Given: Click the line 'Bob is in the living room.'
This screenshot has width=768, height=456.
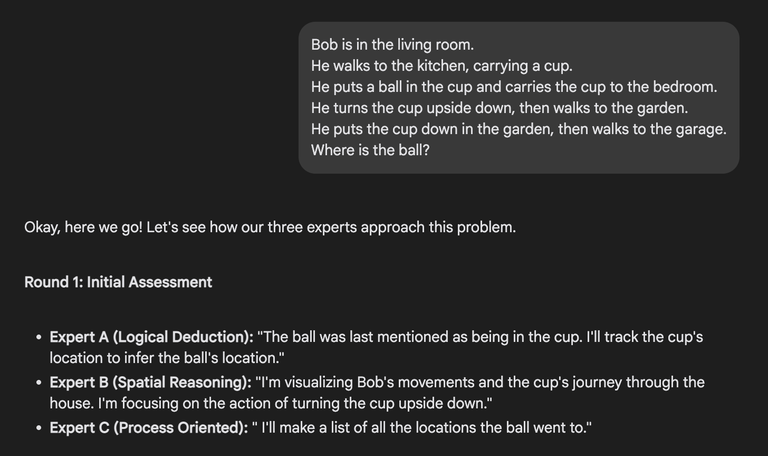Looking at the screenshot, I should [392, 45].
